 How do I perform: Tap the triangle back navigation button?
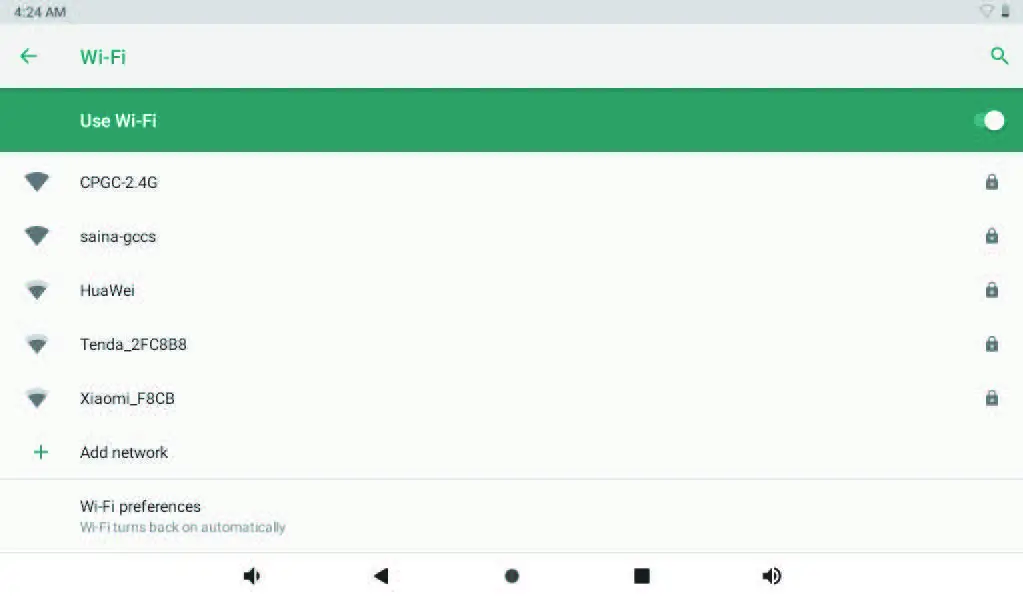click(x=380, y=576)
